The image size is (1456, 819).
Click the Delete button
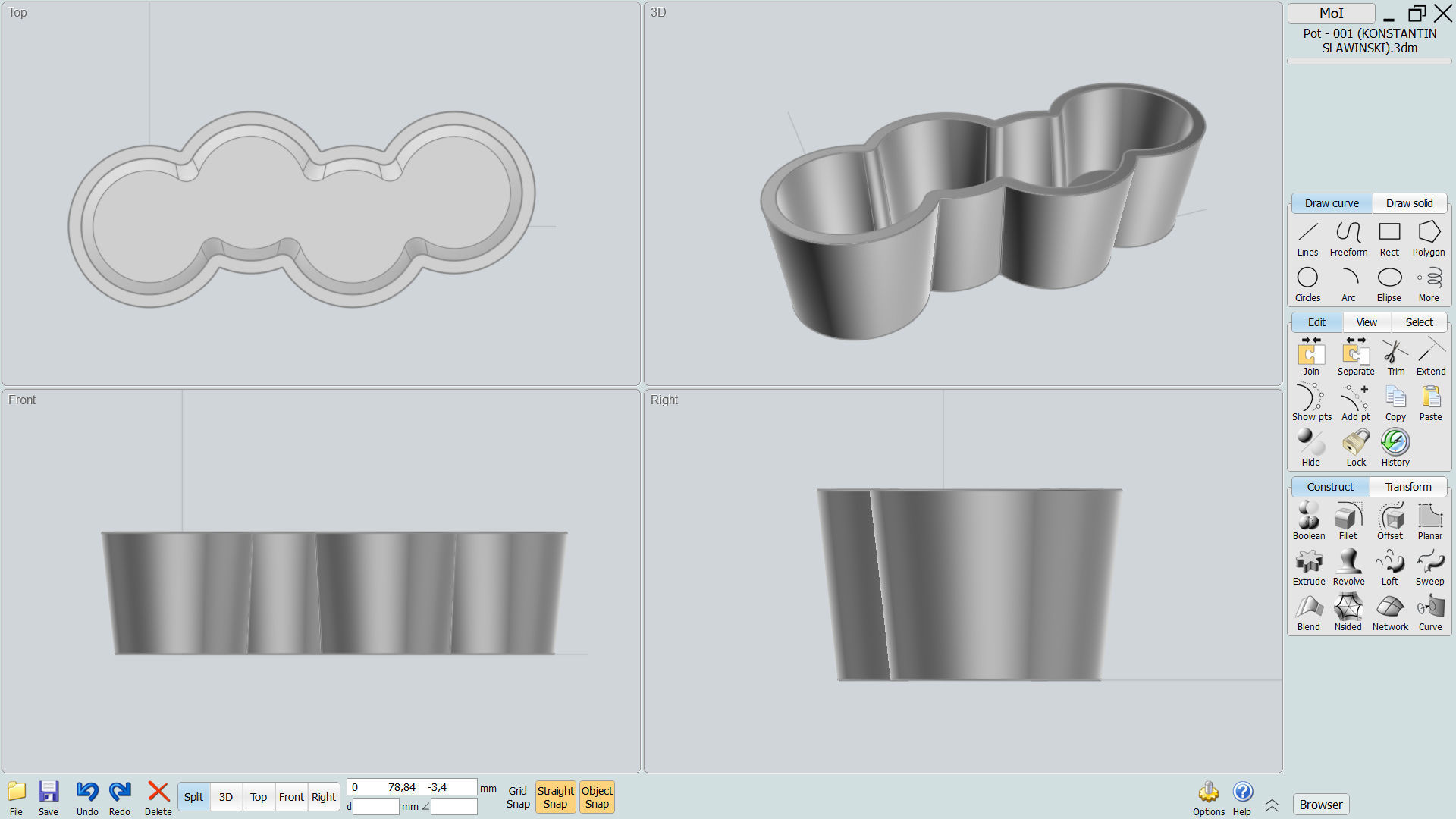(158, 799)
